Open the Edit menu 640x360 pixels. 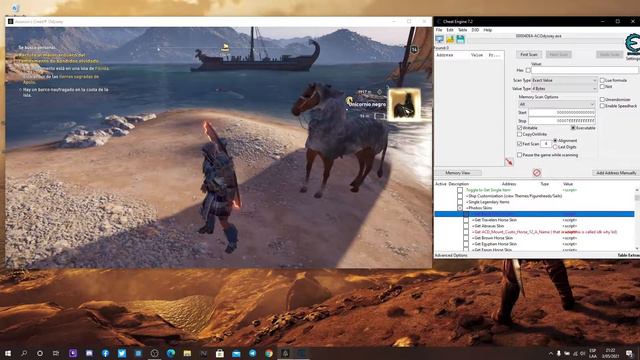pos(450,30)
